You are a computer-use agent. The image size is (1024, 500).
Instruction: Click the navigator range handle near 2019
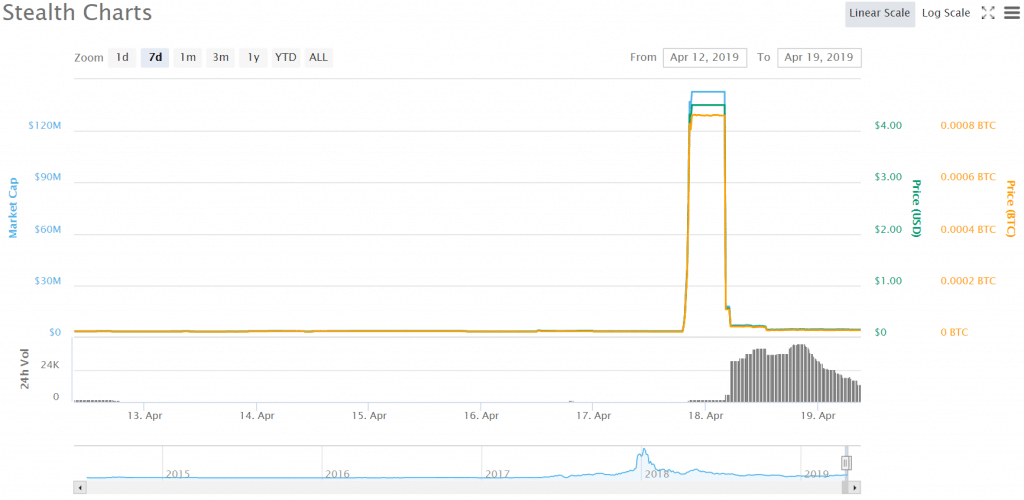click(846, 463)
